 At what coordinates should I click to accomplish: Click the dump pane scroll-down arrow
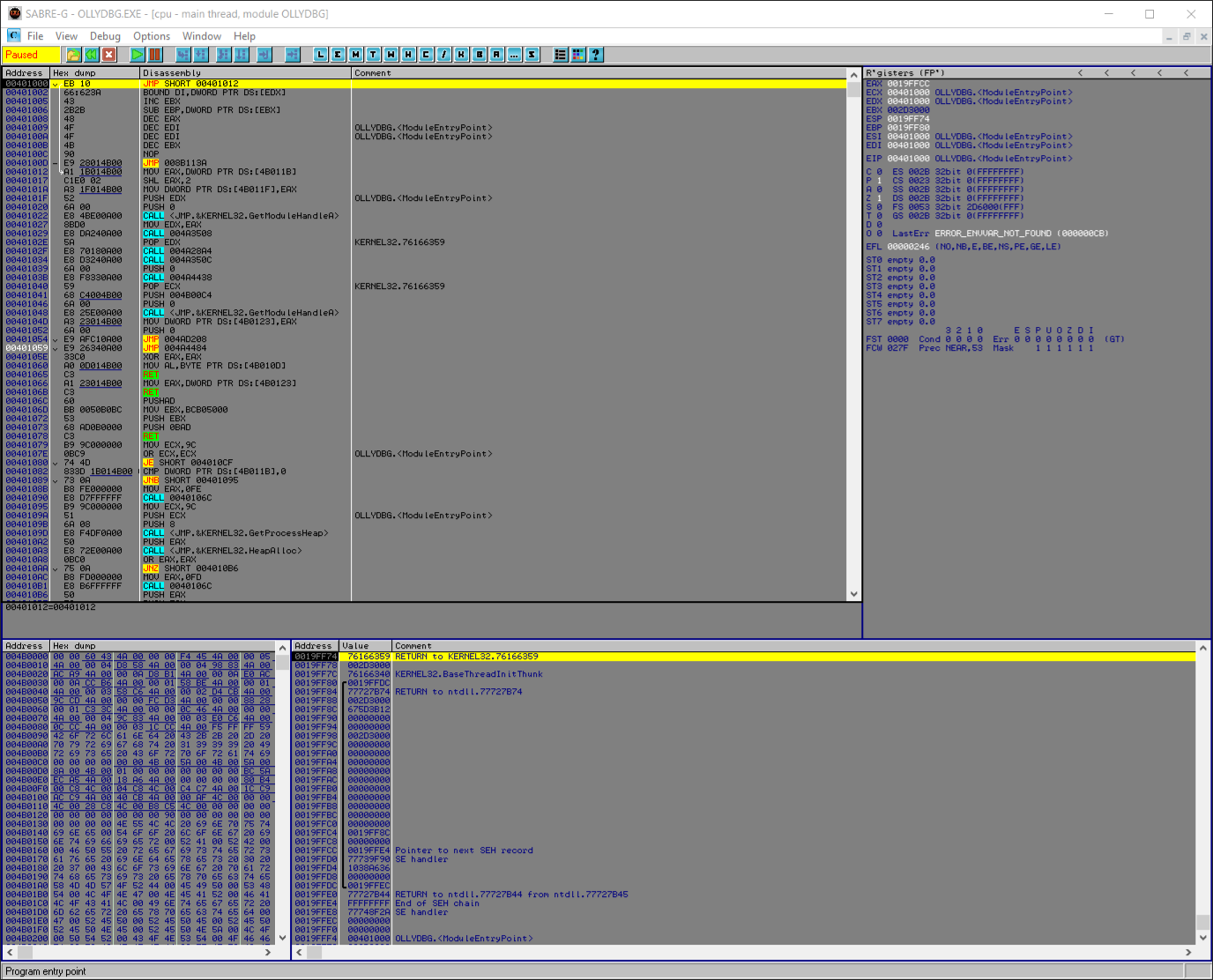coord(282,938)
